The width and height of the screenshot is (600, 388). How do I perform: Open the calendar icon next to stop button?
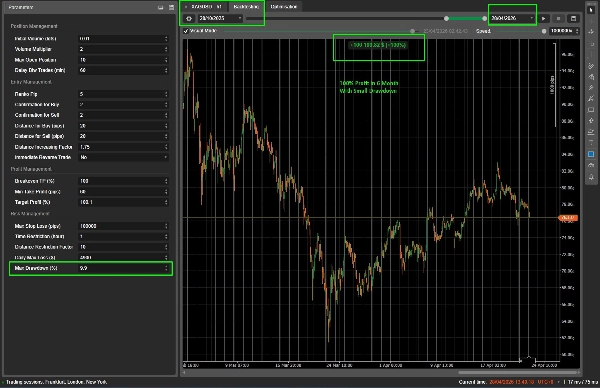coord(573,18)
